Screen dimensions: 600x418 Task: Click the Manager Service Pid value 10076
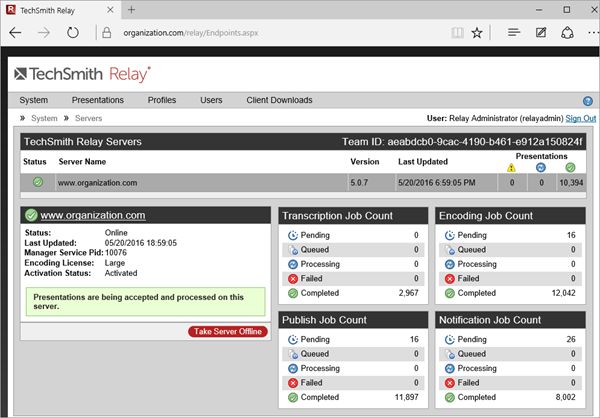coord(116,253)
